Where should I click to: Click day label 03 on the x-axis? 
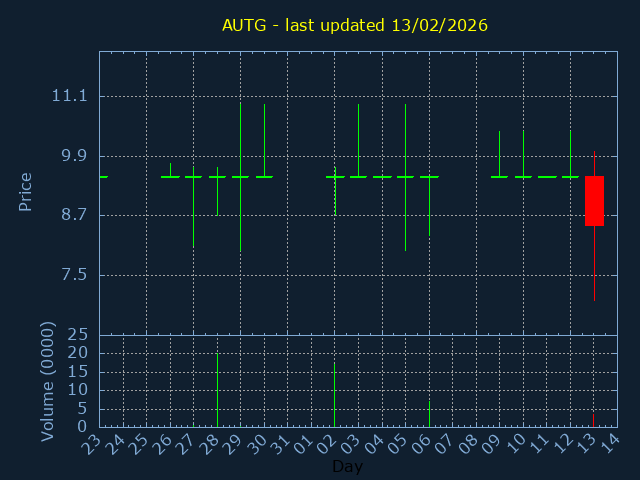[x=350, y=444]
